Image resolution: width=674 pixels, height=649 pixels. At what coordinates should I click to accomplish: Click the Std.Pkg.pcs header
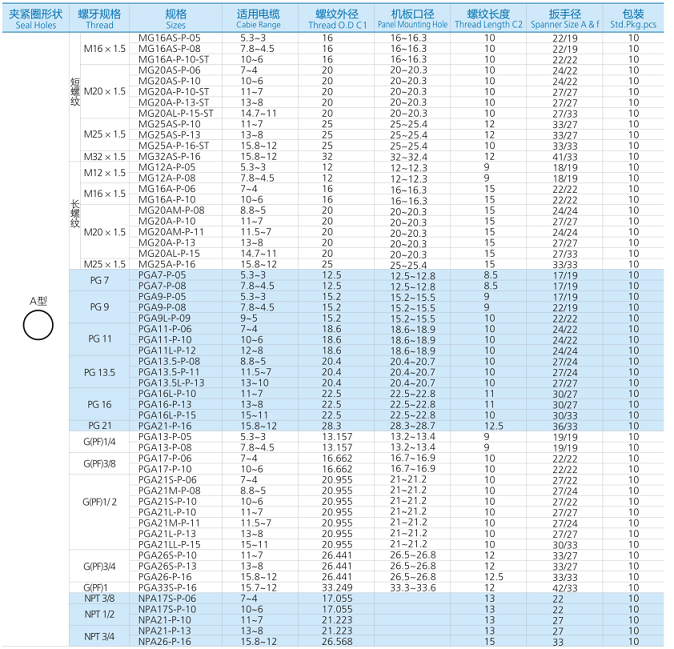[x=633, y=19]
